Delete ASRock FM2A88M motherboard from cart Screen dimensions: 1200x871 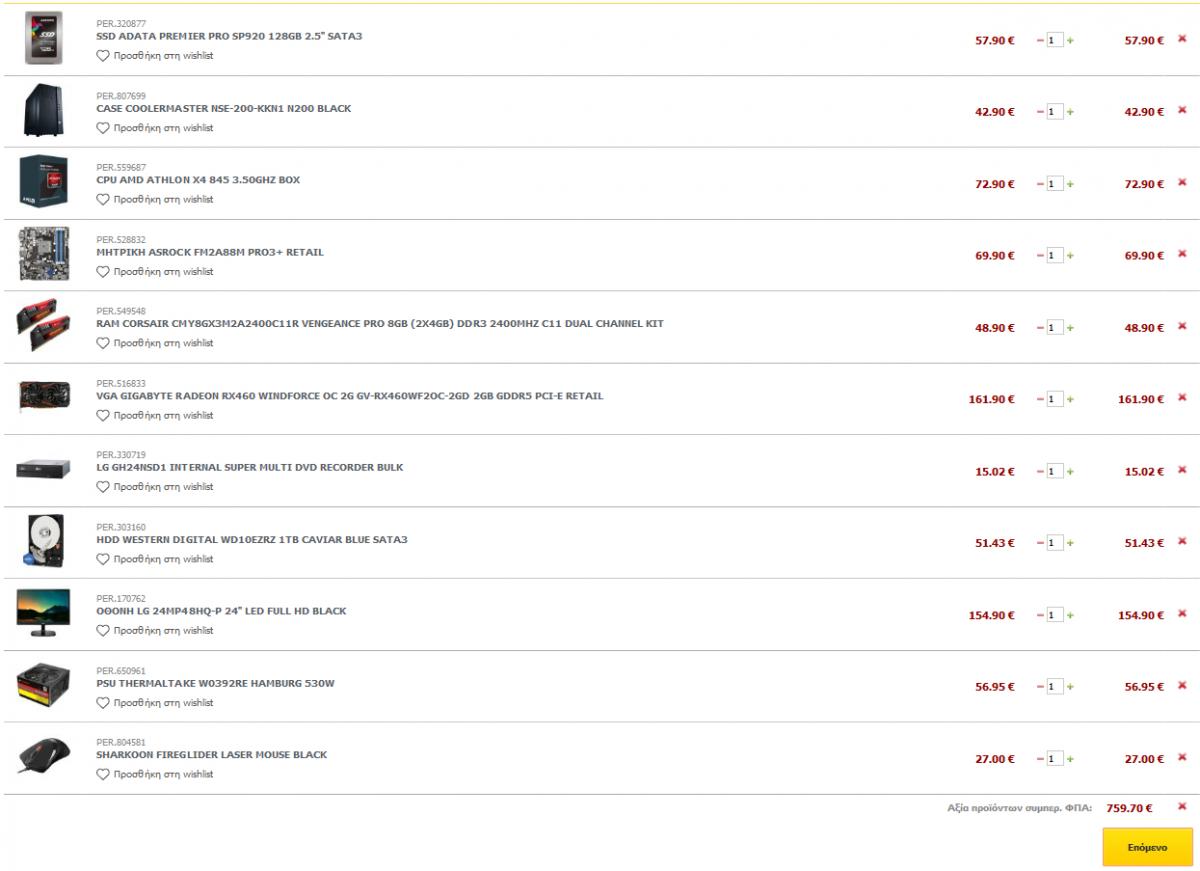point(1182,255)
